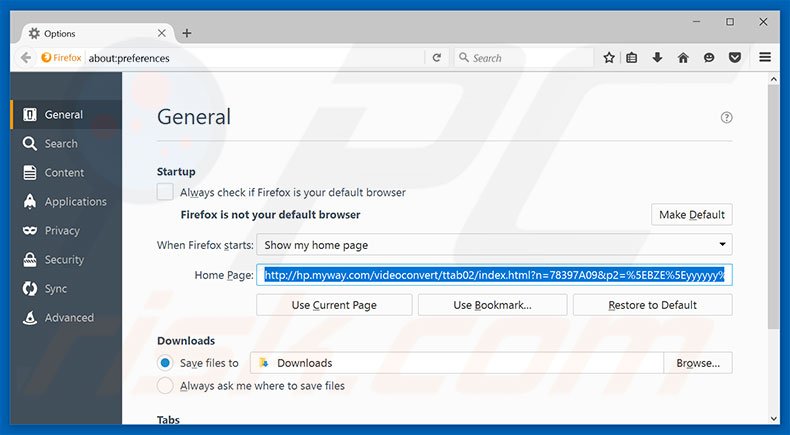Minimize the Firefox window
Viewport: 790px width, 435px height.
[696, 22]
